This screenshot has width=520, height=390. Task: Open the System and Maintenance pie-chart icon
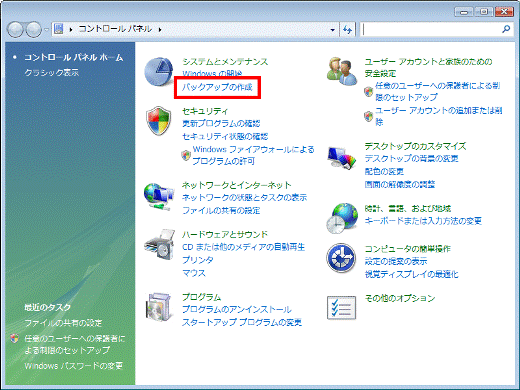tap(159, 71)
